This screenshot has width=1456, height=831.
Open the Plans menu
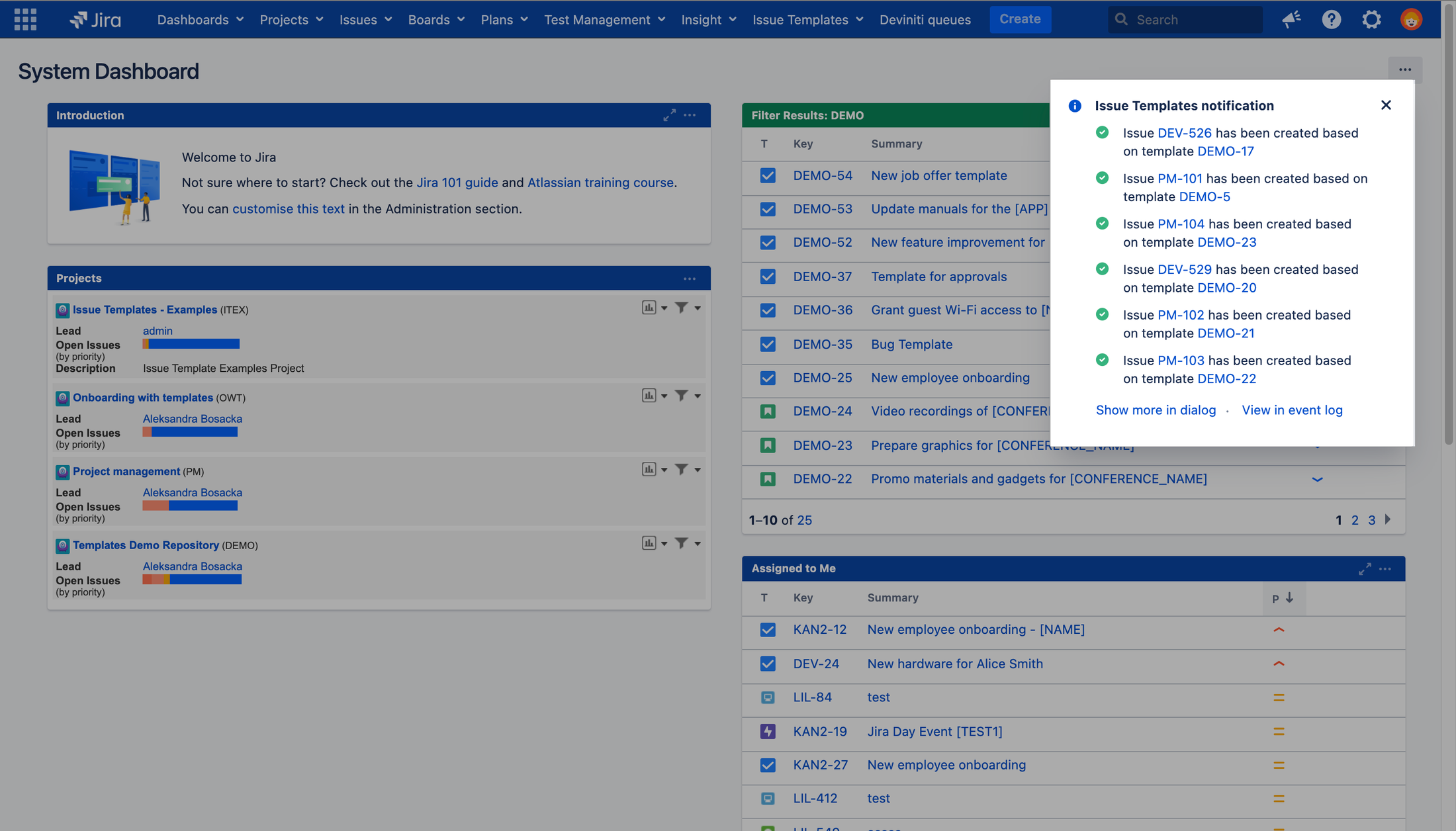(x=504, y=19)
